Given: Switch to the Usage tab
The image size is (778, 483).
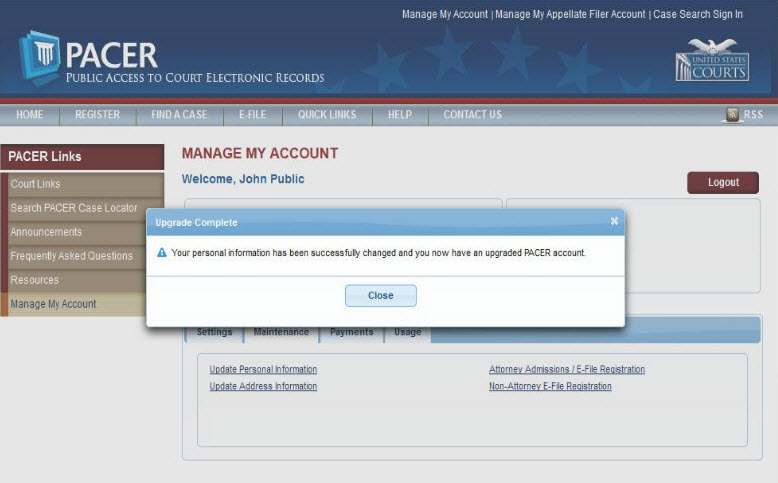Looking at the screenshot, I should [408, 332].
